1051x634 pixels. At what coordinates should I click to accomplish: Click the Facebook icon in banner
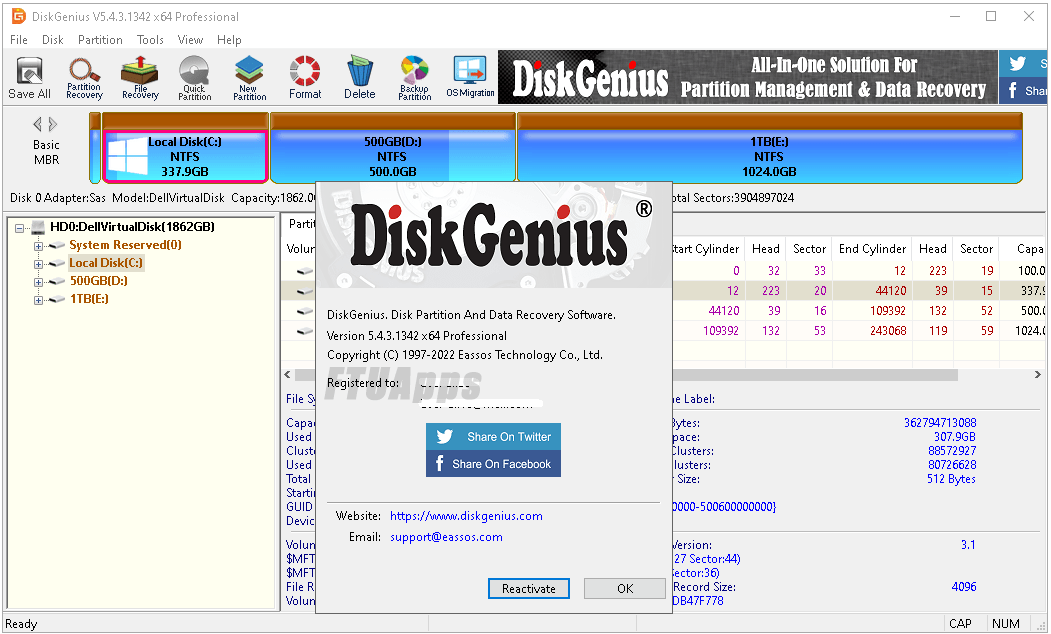pyautogui.click(x=1013, y=90)
